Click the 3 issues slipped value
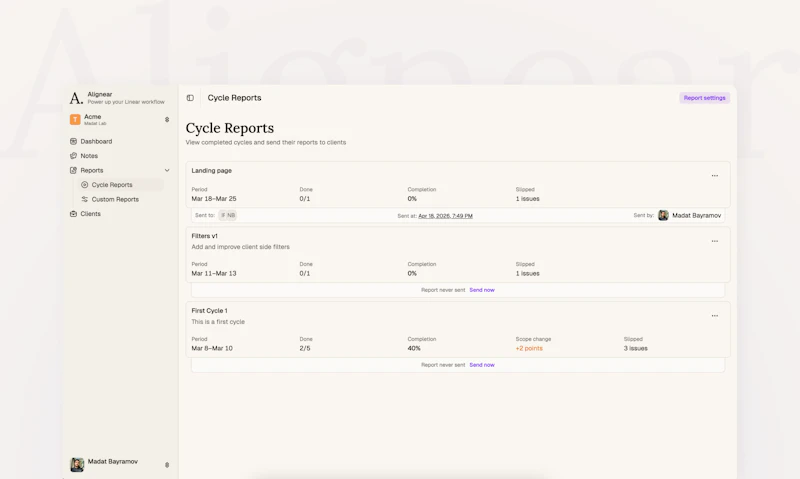The width and height of the screenshot is (800, 479). pyautogui.click(x=635, y=348)
